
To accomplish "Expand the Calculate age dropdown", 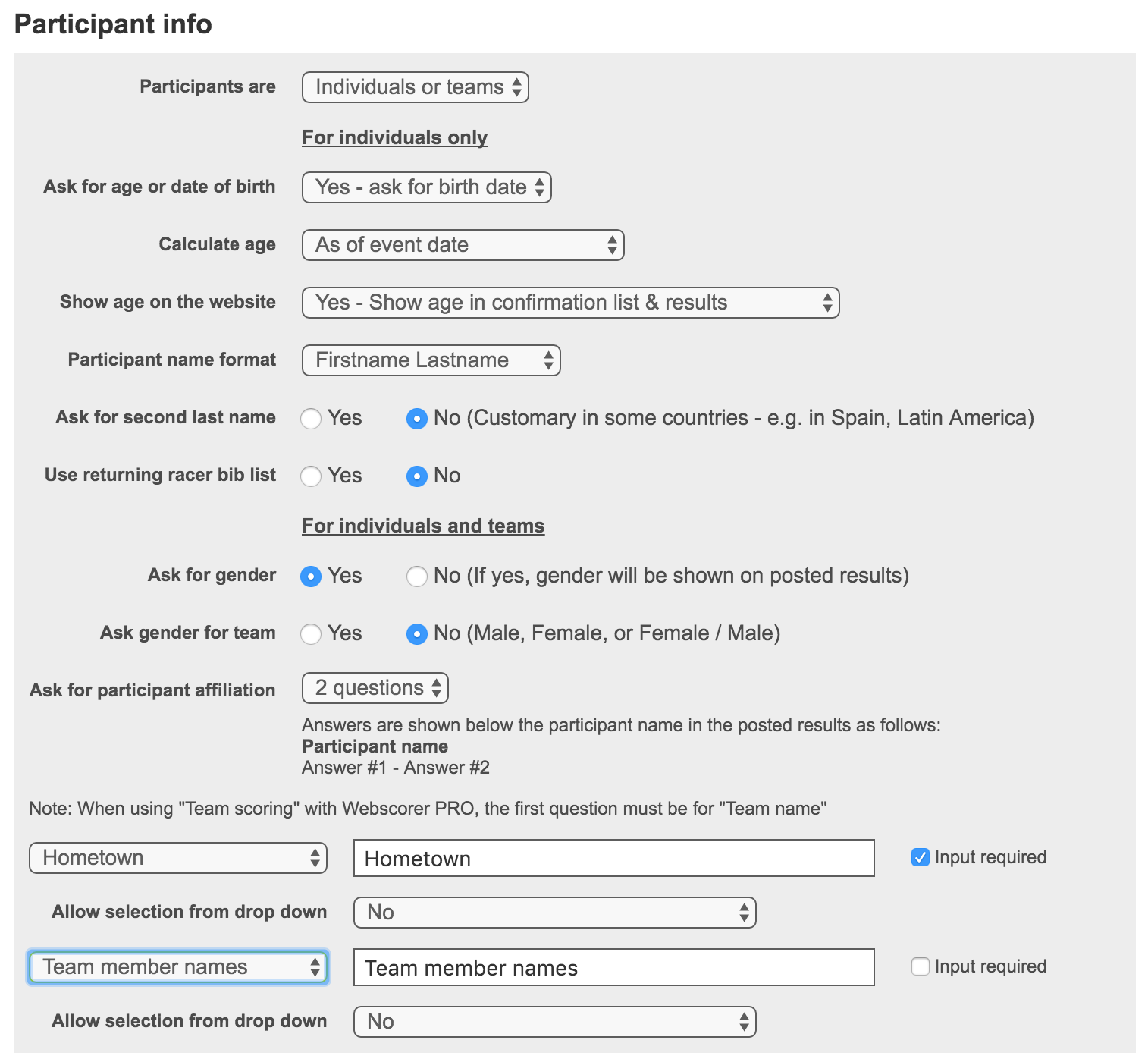I will pos(463,245).
